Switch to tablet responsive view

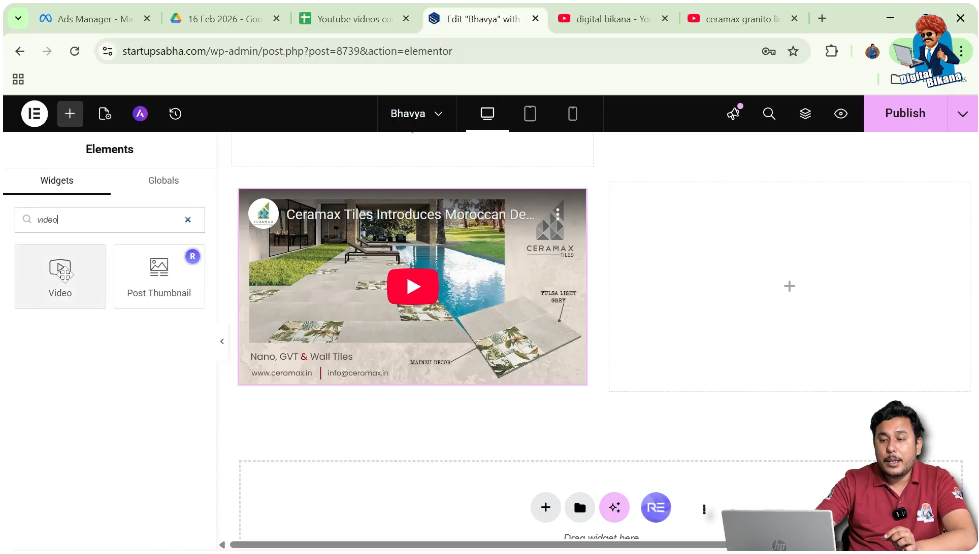tap(529, 114)
